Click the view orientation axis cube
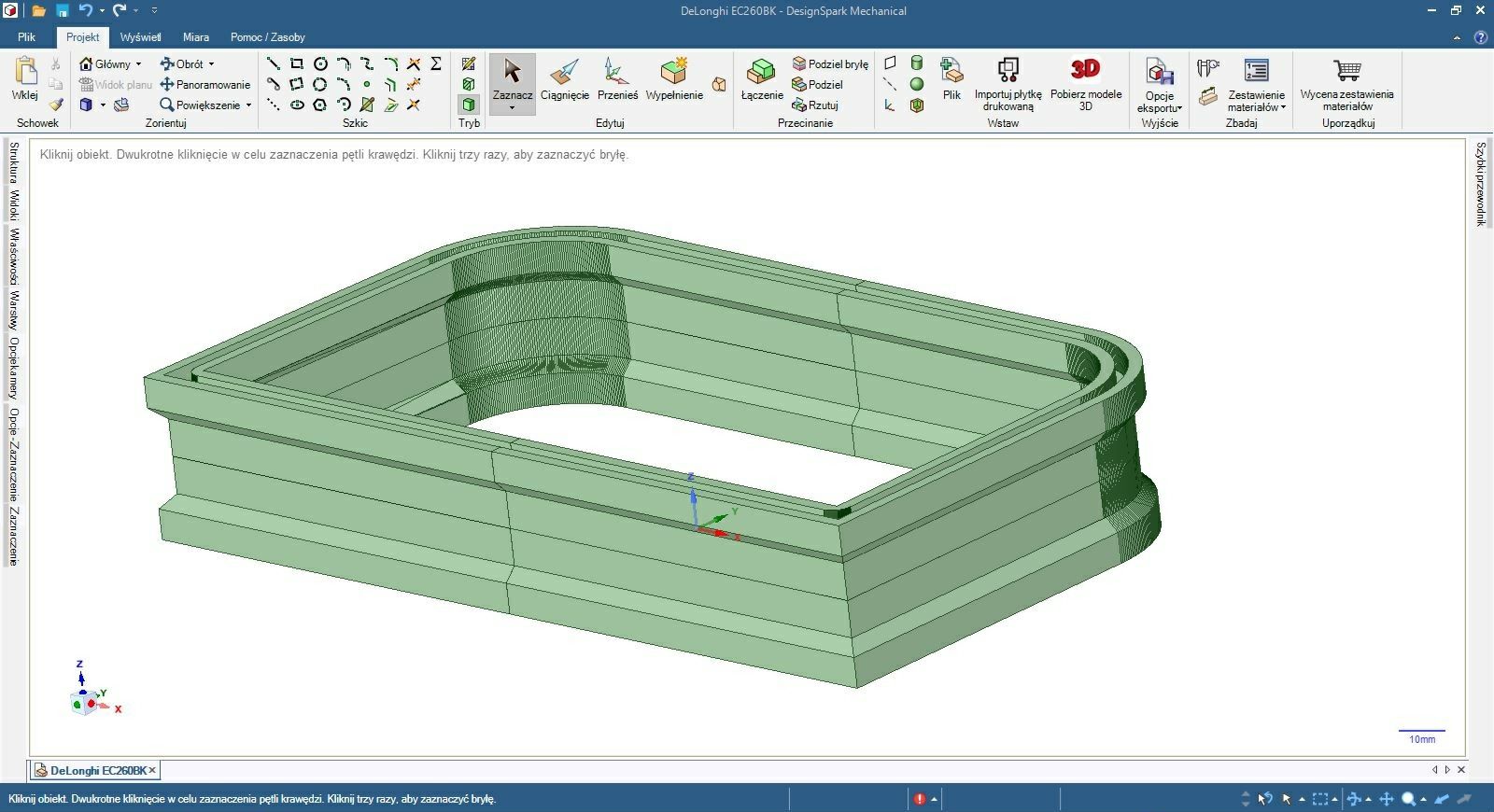1494x812 pixels. pyautogui.click(x=84, y=701)
